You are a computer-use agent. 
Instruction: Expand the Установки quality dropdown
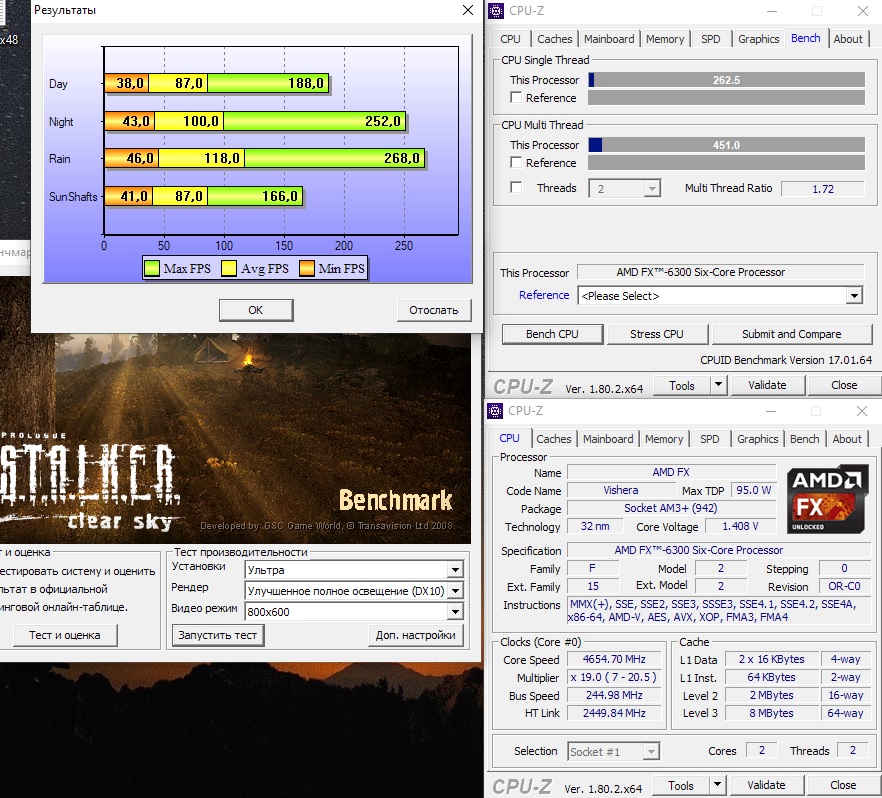(x=455, y=570)
